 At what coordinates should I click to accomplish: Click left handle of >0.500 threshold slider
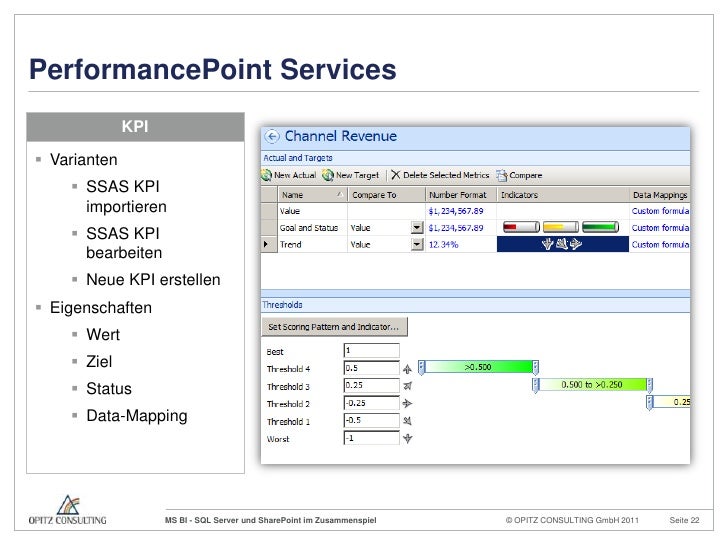[421, 367]
